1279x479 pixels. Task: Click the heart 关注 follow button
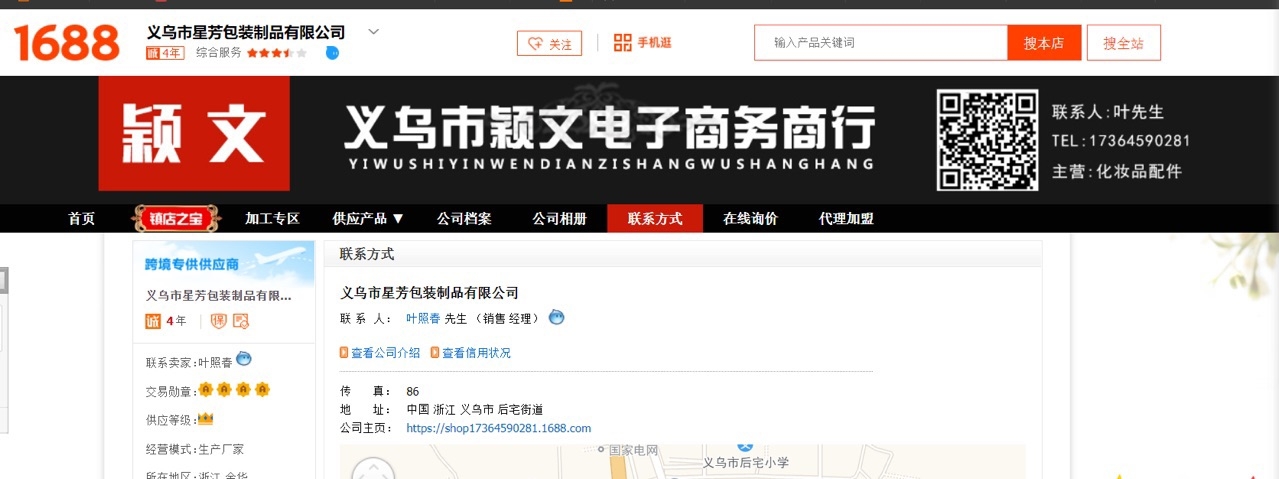coord(549,43)
